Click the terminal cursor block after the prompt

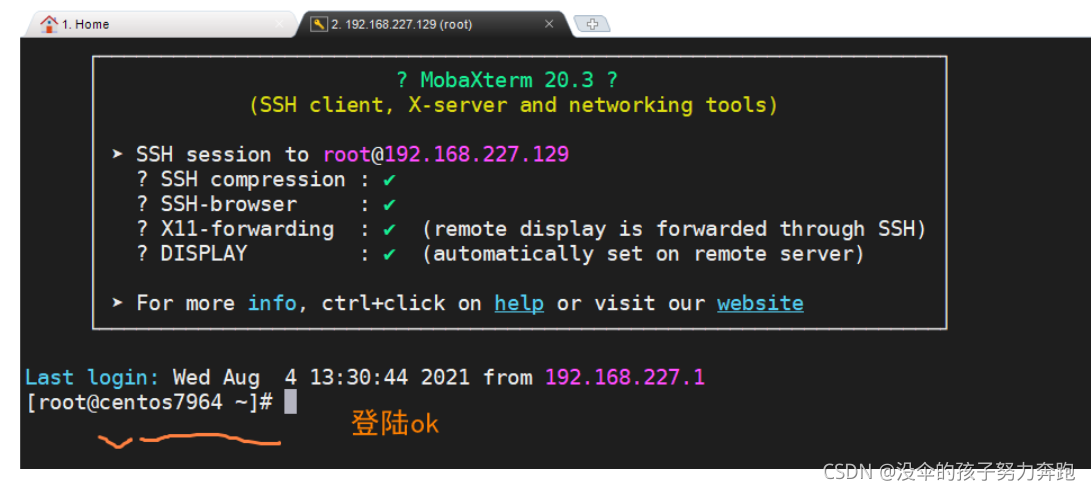pos(290,402)
